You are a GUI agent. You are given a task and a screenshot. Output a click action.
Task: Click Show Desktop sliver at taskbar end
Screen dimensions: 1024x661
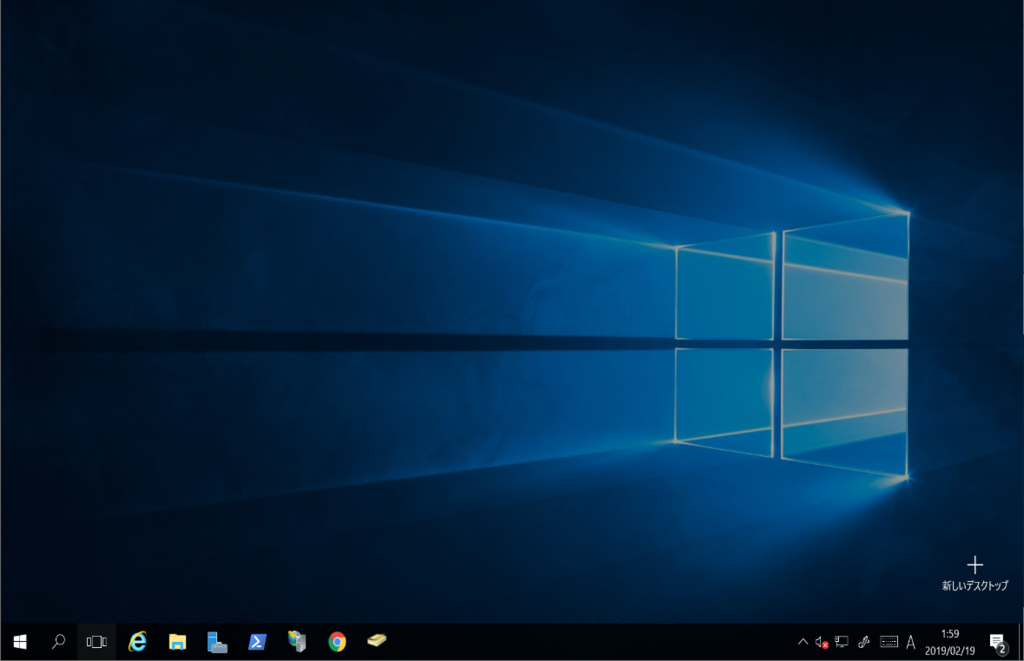(1020, 643)
